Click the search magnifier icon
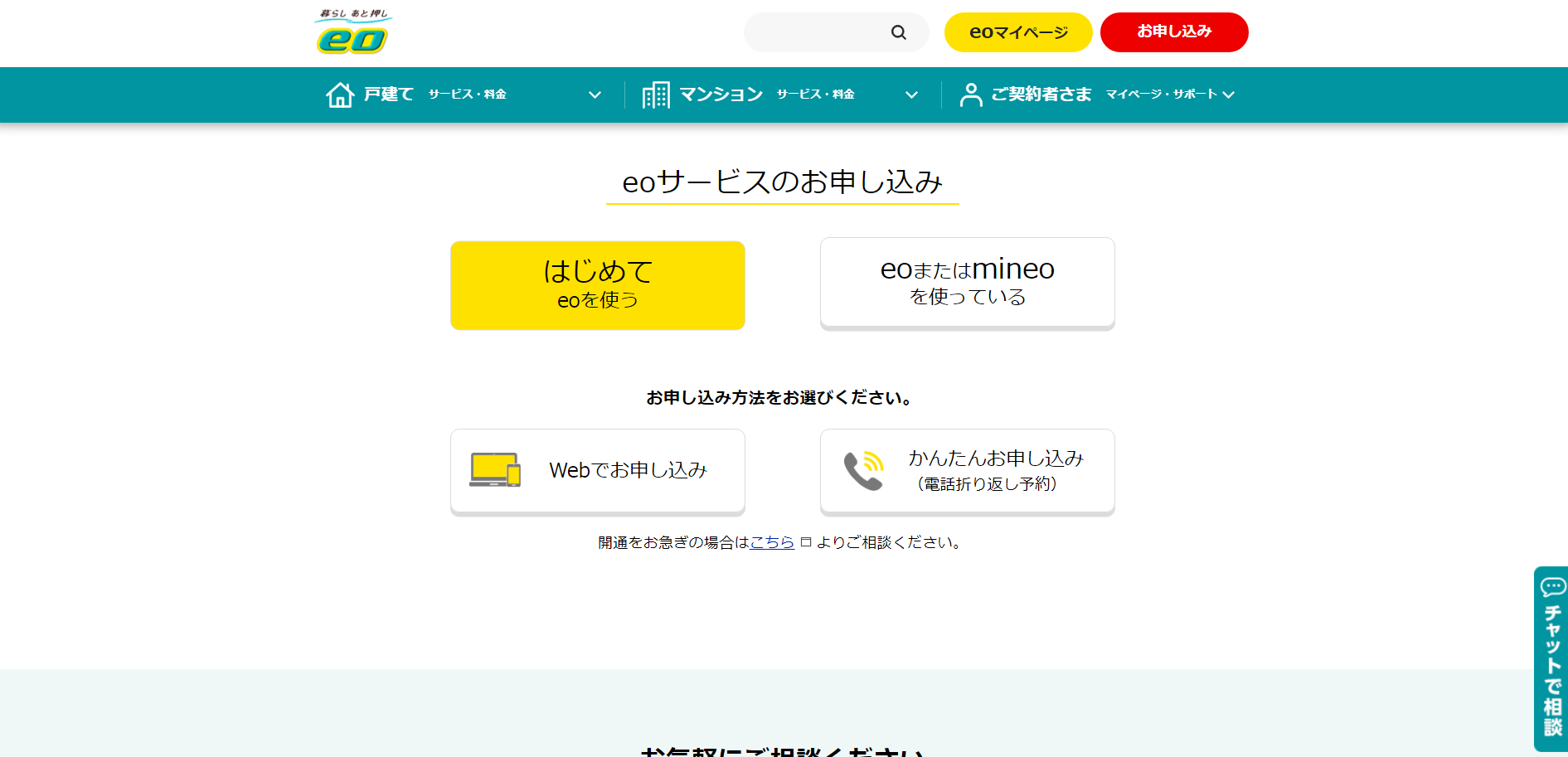1568x757 pixels. [898, 32]
